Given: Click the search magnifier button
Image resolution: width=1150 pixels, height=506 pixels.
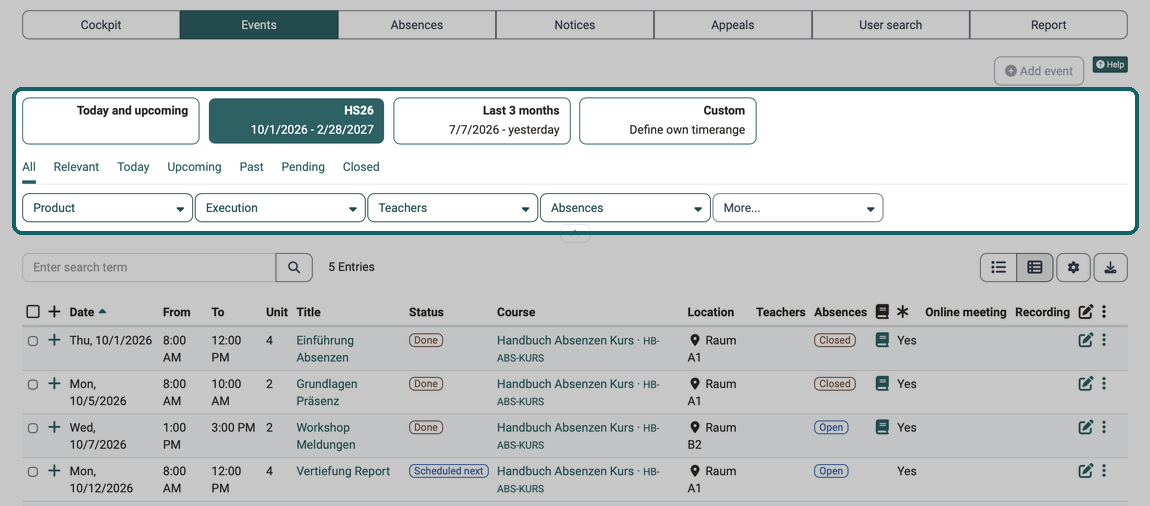Looking at the screenshot, I should click(294, 268).
